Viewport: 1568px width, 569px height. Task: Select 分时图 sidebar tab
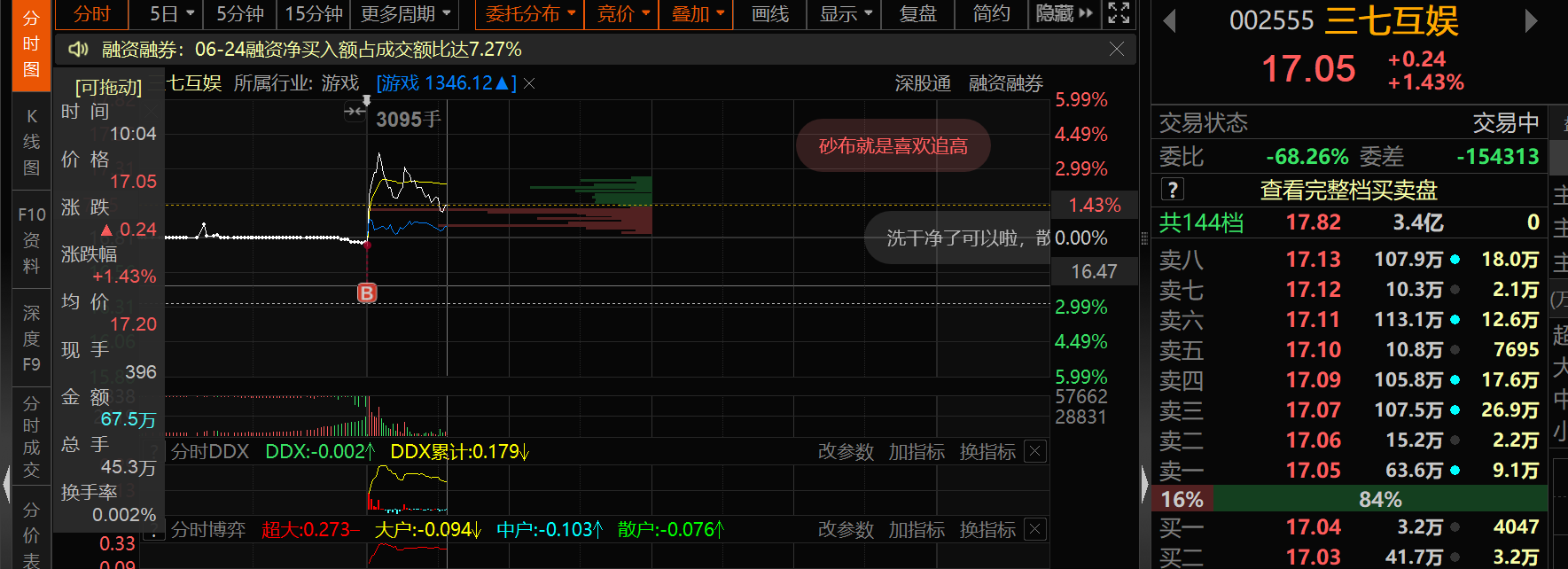coord(31,44)
